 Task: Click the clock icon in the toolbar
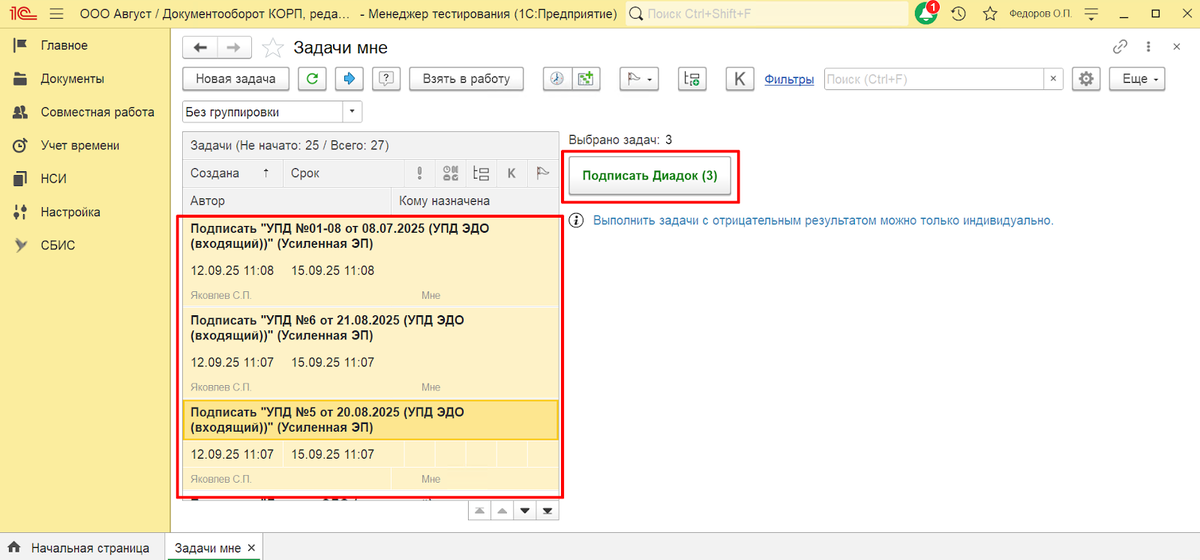(556, 79)
